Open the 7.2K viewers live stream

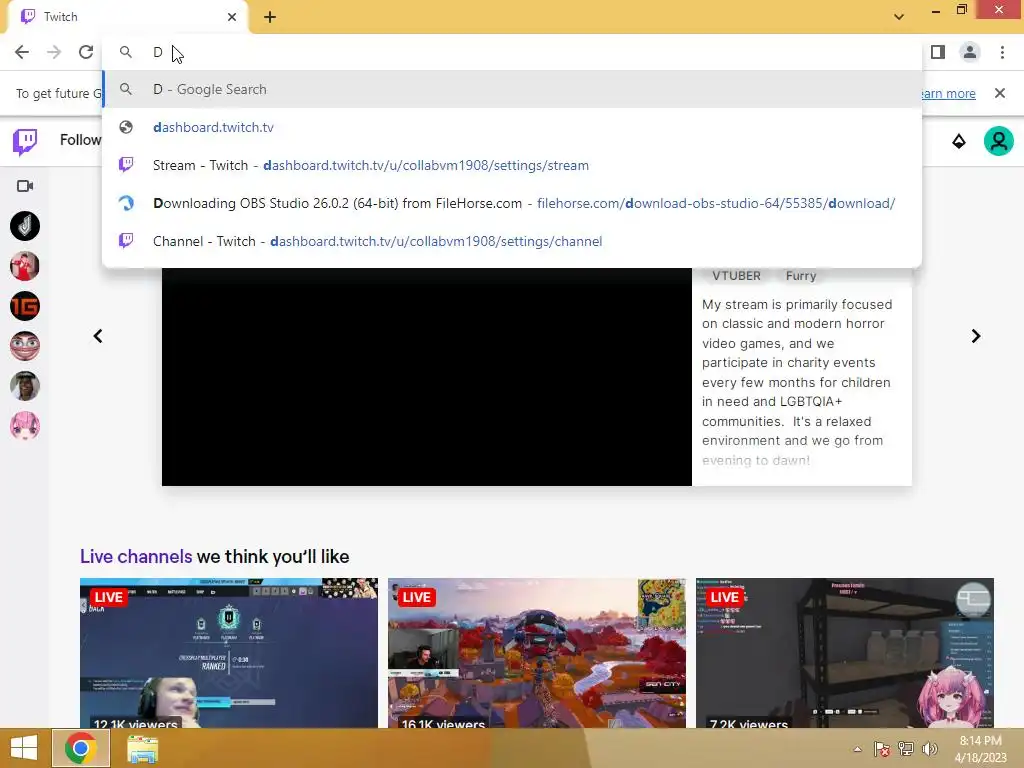point(844,653)
